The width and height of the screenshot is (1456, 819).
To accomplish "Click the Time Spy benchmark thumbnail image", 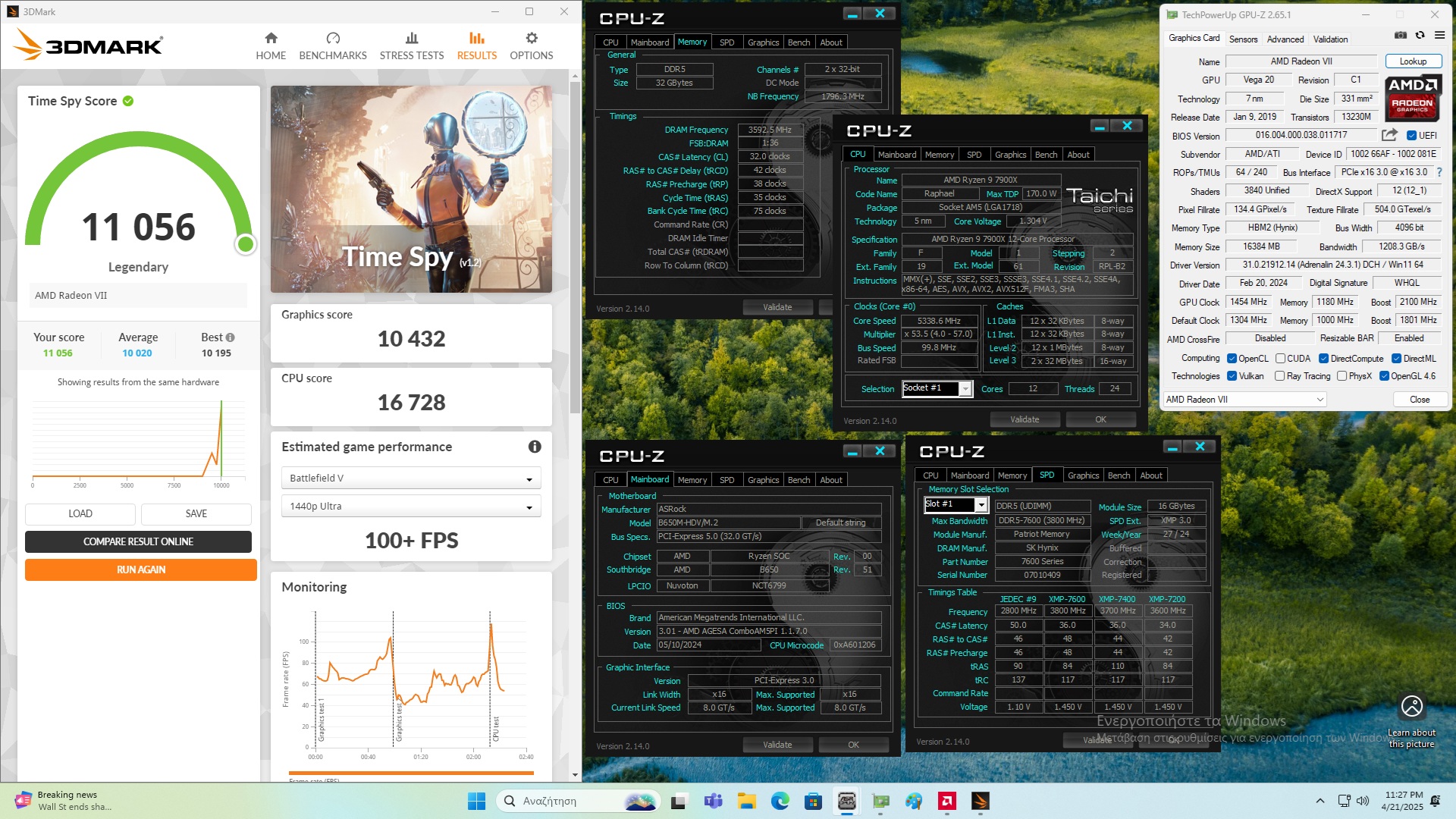I will click(x=411, y=189).
